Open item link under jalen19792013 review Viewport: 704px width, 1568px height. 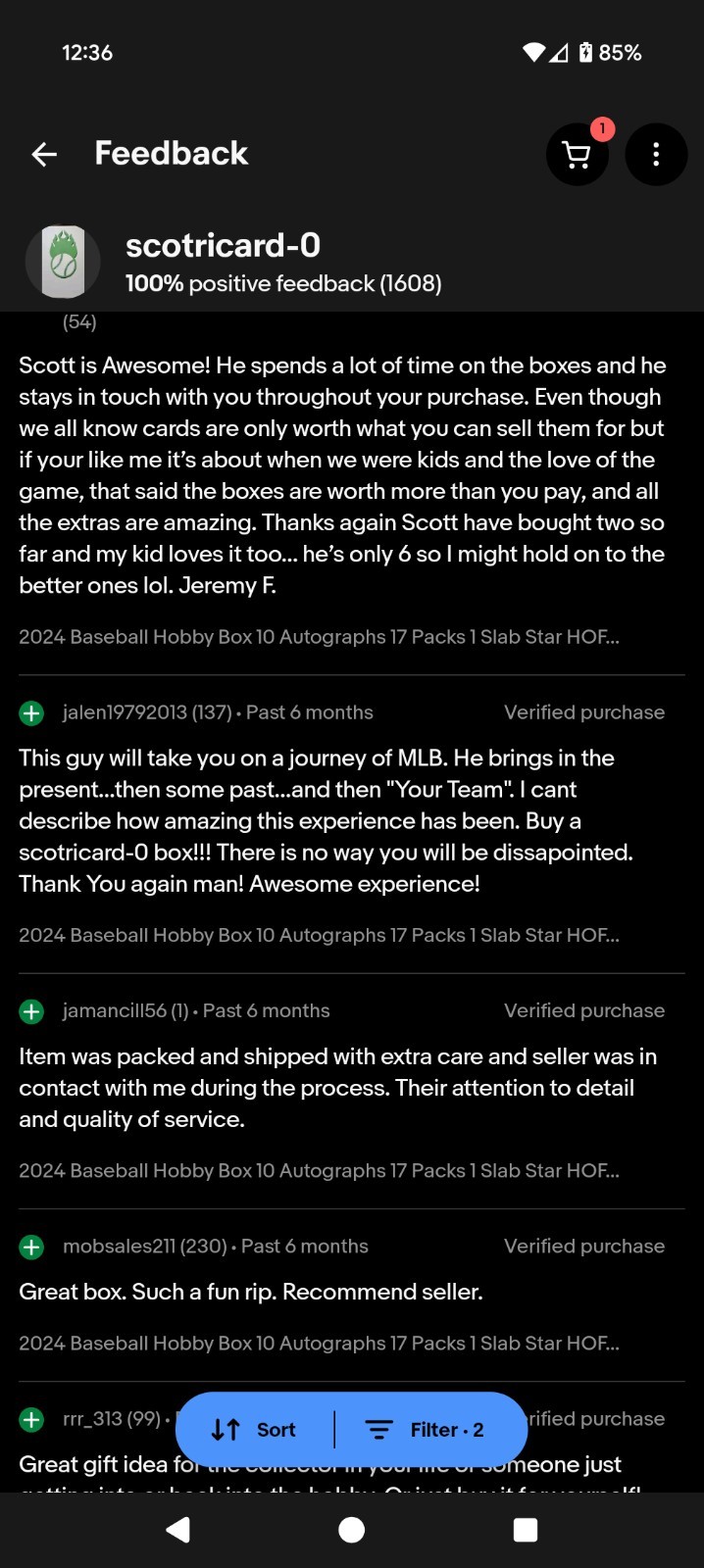pos(319,935)
